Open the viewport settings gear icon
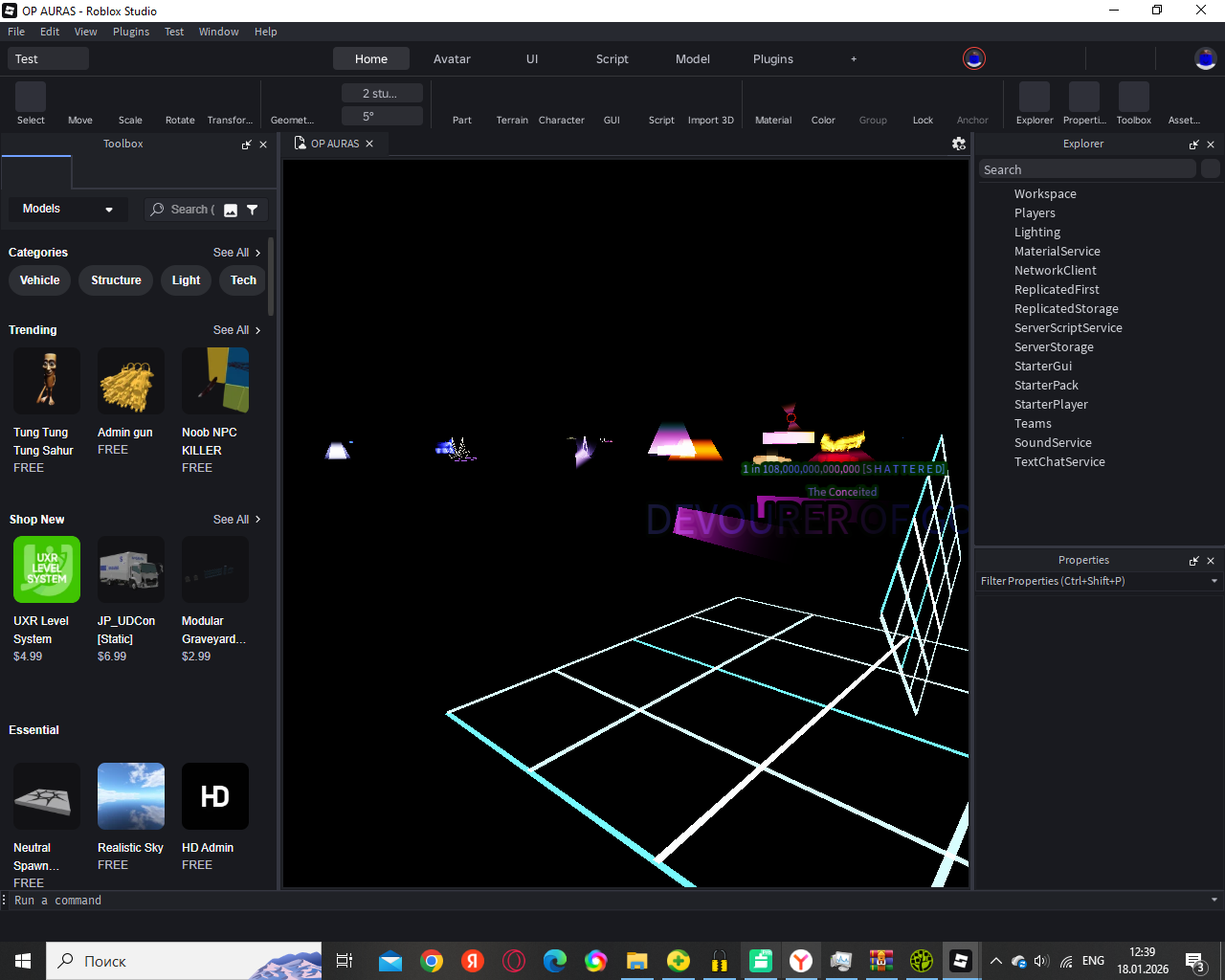Screen dimensions: 1225x980 (x=959, y=144)
